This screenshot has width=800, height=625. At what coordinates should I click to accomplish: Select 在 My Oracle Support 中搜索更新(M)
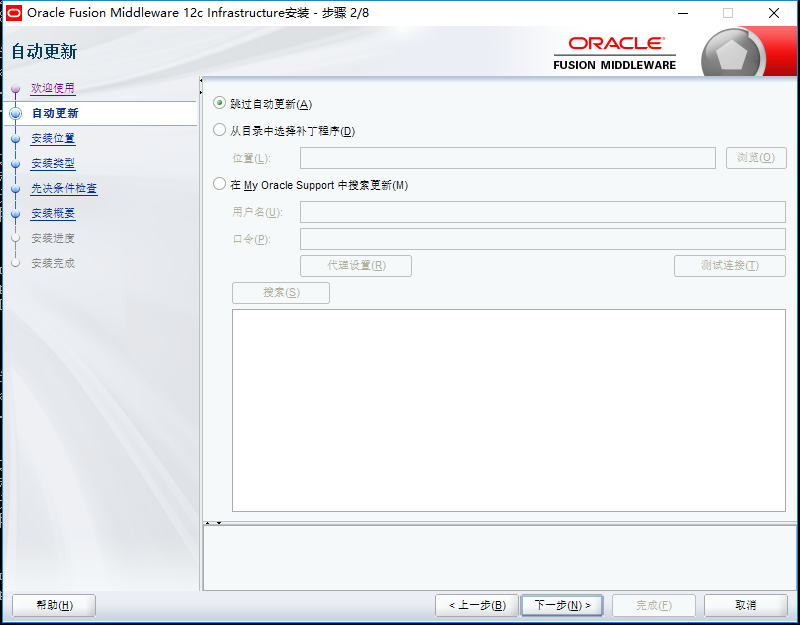(x=219, y=184)
